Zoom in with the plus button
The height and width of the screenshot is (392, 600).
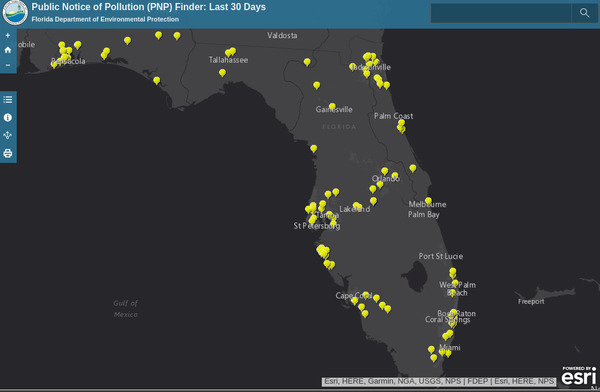coord(8,35)
